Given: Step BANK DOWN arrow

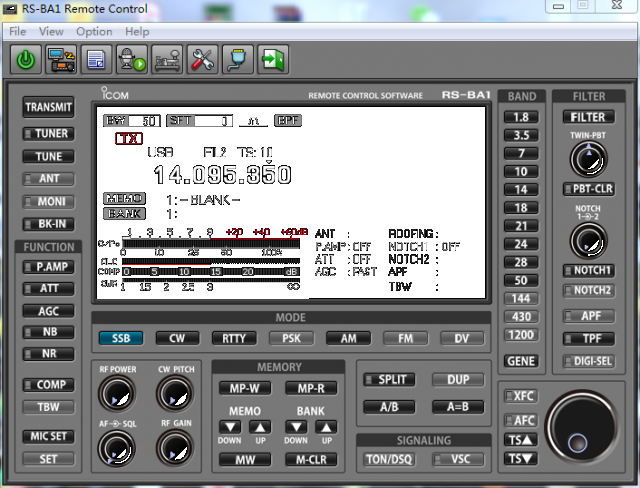Looking at the screenshot, I should click(x=296, y=427).
